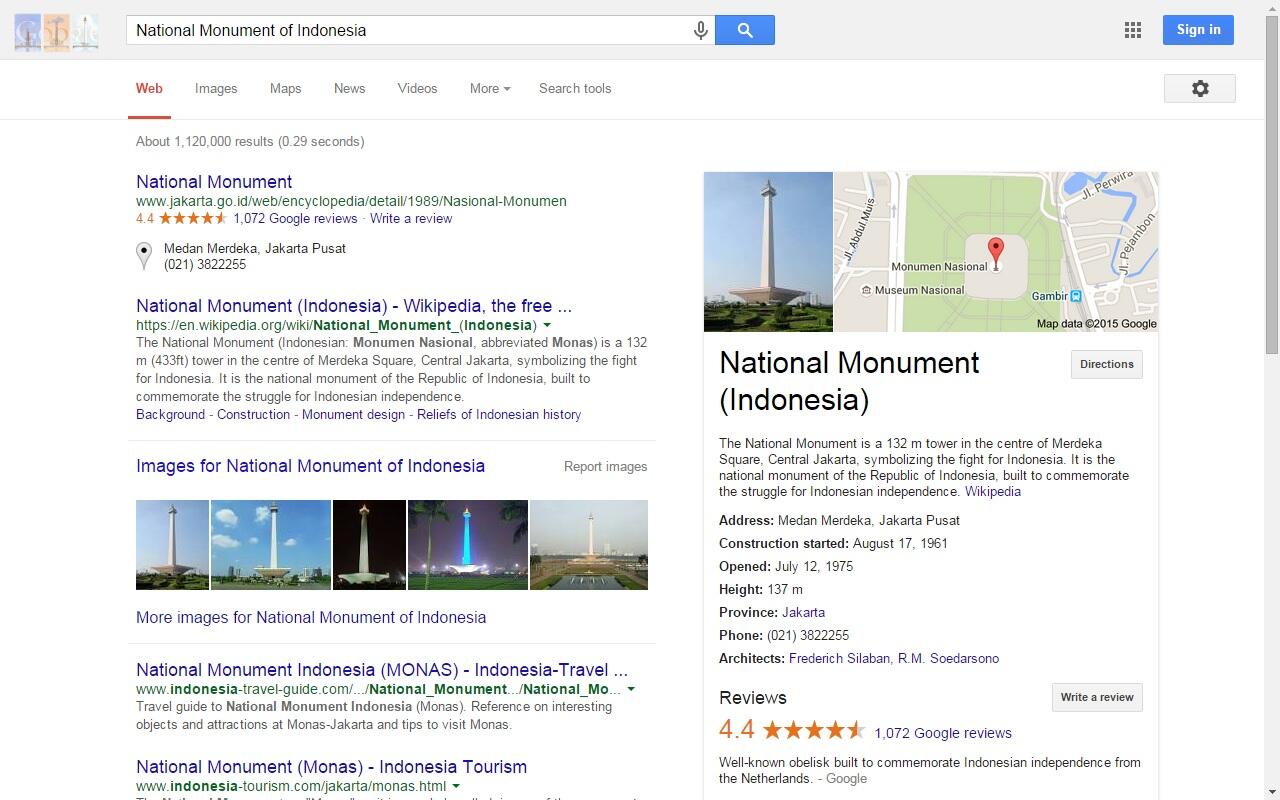Select the Web tab
This screenshot has height=800, width=1280.
point(149,88)
